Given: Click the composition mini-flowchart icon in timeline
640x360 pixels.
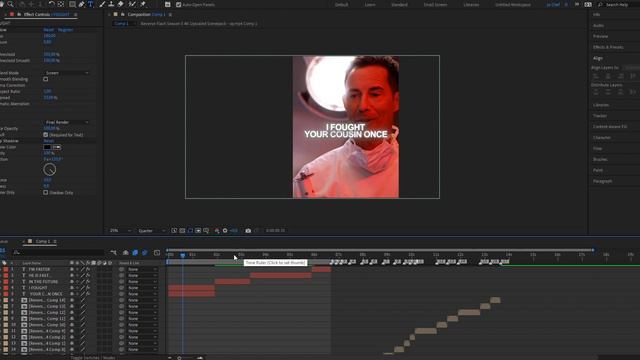Looking at the screenshot, I should pyautogui.click(x=113, y=253).
